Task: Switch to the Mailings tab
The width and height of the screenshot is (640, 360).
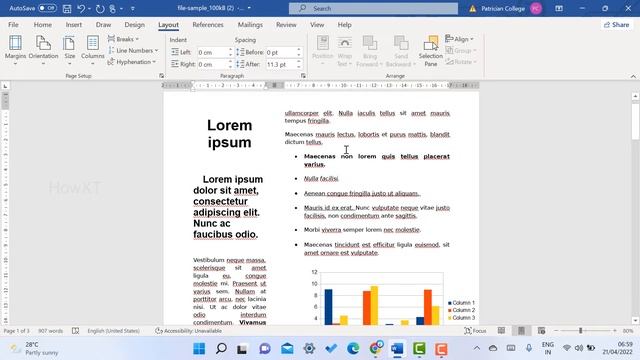Action: [x=250, y=25]
